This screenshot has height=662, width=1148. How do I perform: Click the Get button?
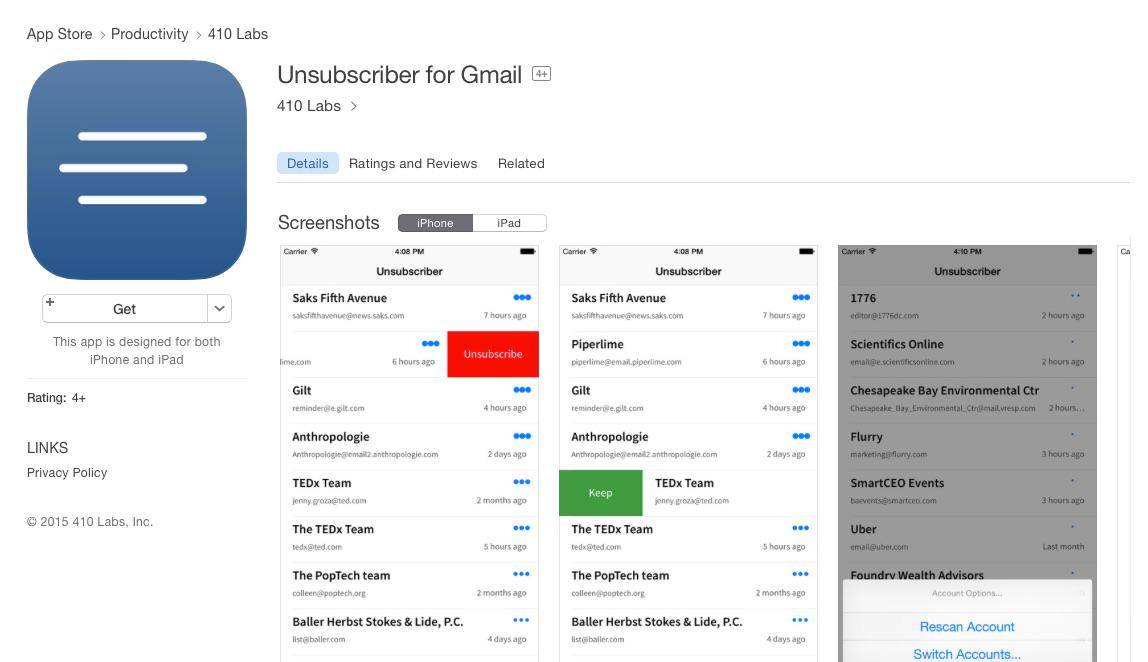(124, 309)
